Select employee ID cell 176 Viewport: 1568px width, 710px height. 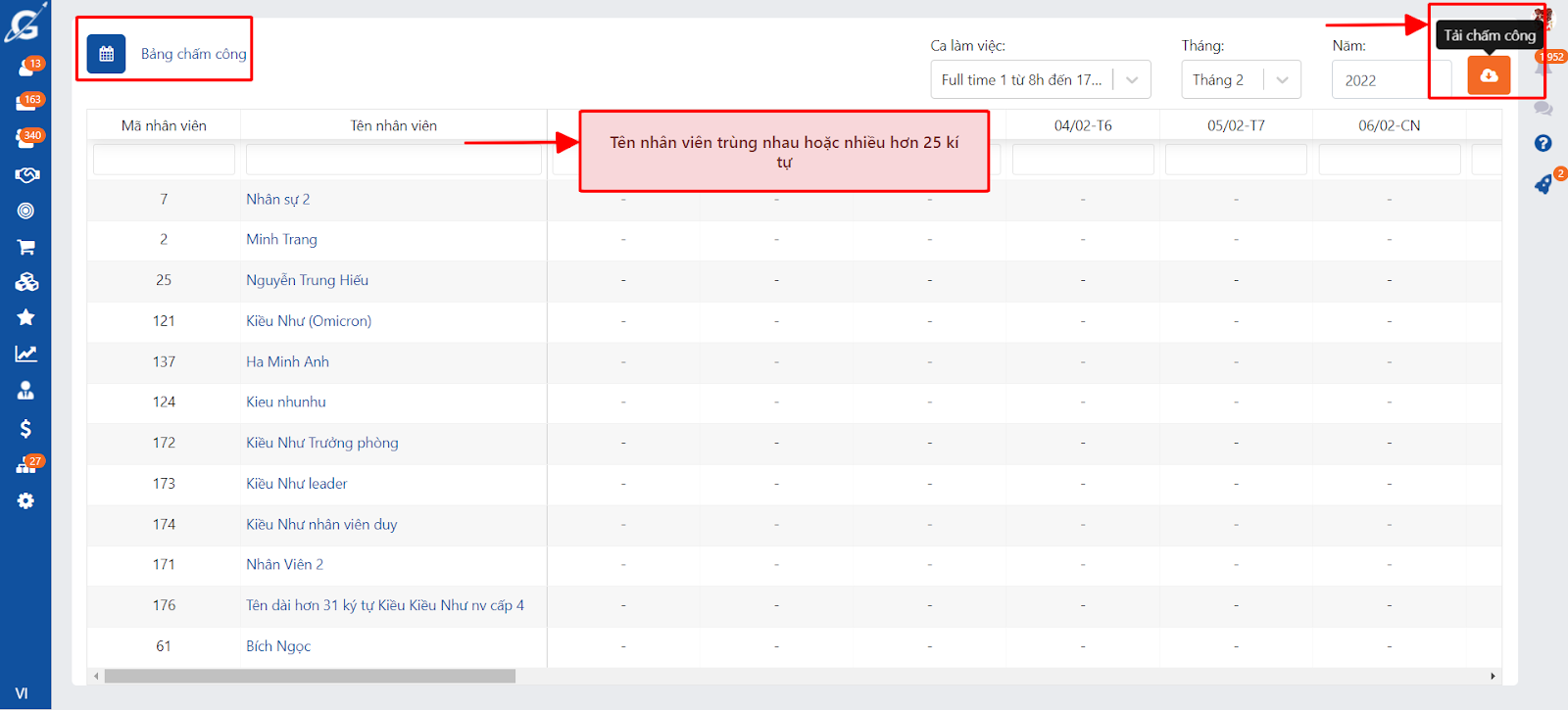[164, 606]
